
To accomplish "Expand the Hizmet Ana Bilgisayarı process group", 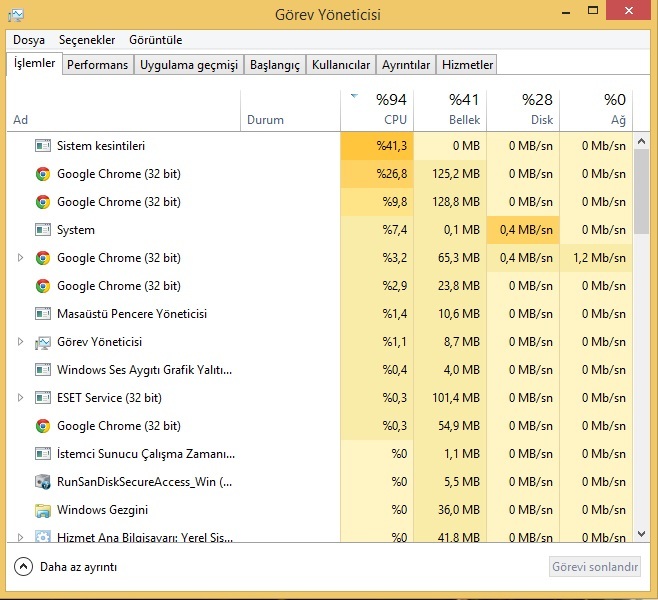I will coord(20,537).
